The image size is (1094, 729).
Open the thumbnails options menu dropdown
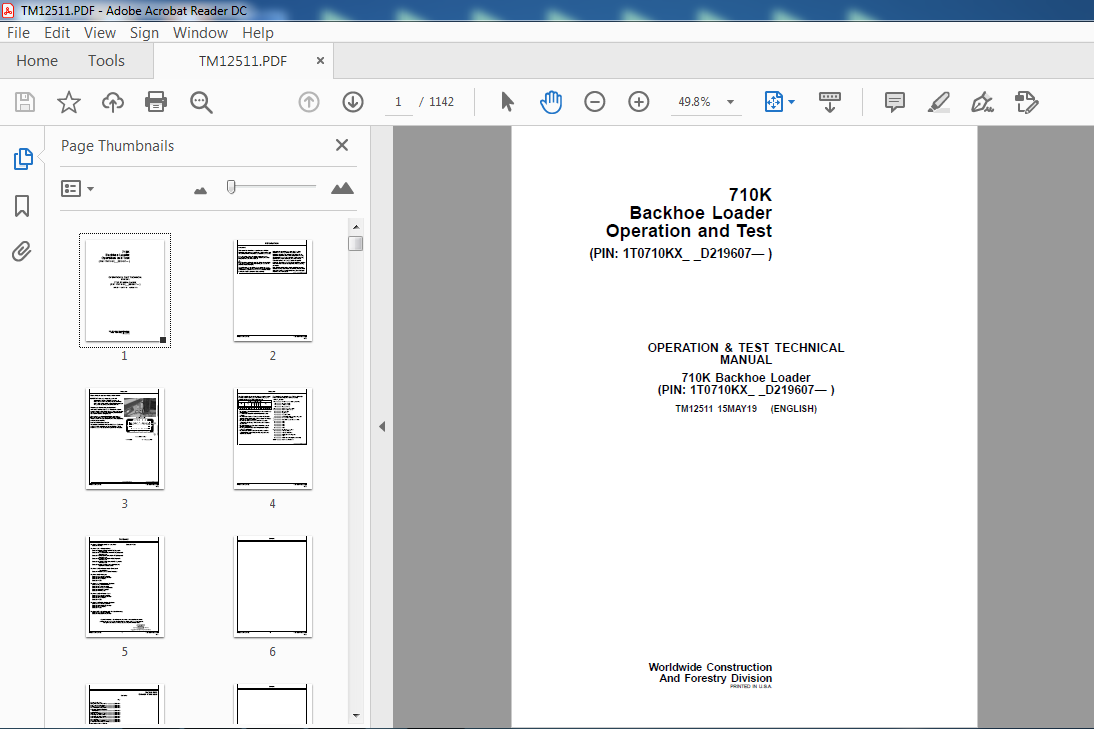click(x=77, y=188)
